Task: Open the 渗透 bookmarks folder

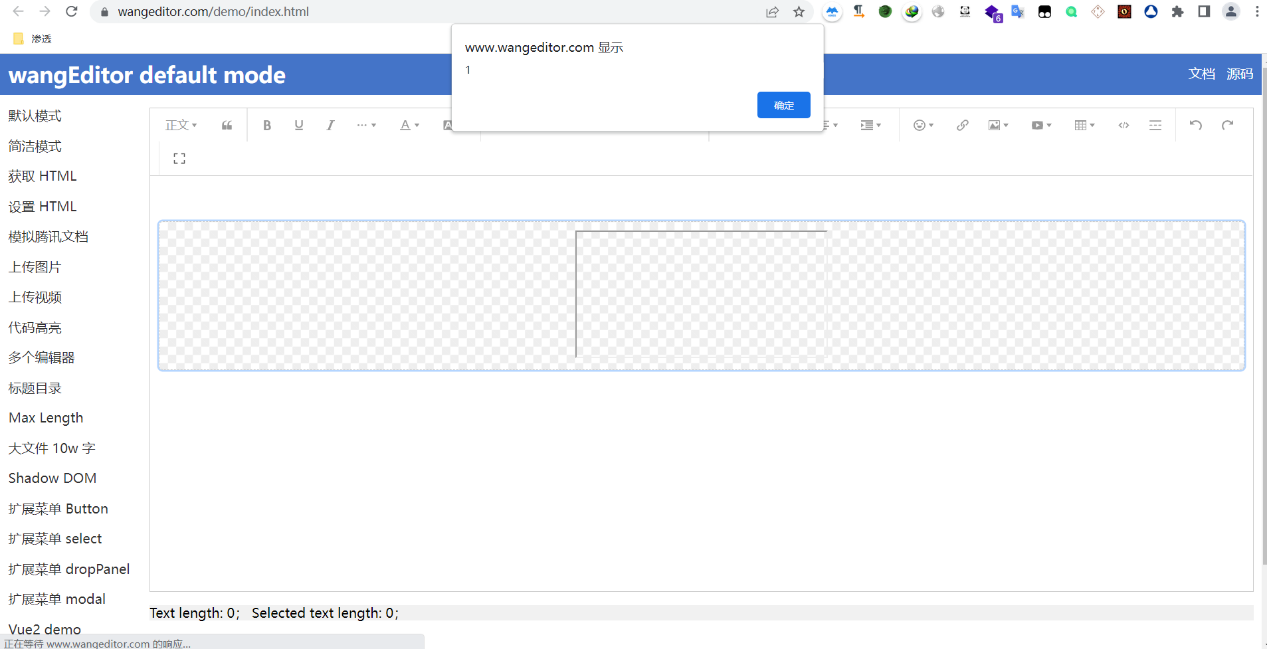Action: (x=32, y=38)
